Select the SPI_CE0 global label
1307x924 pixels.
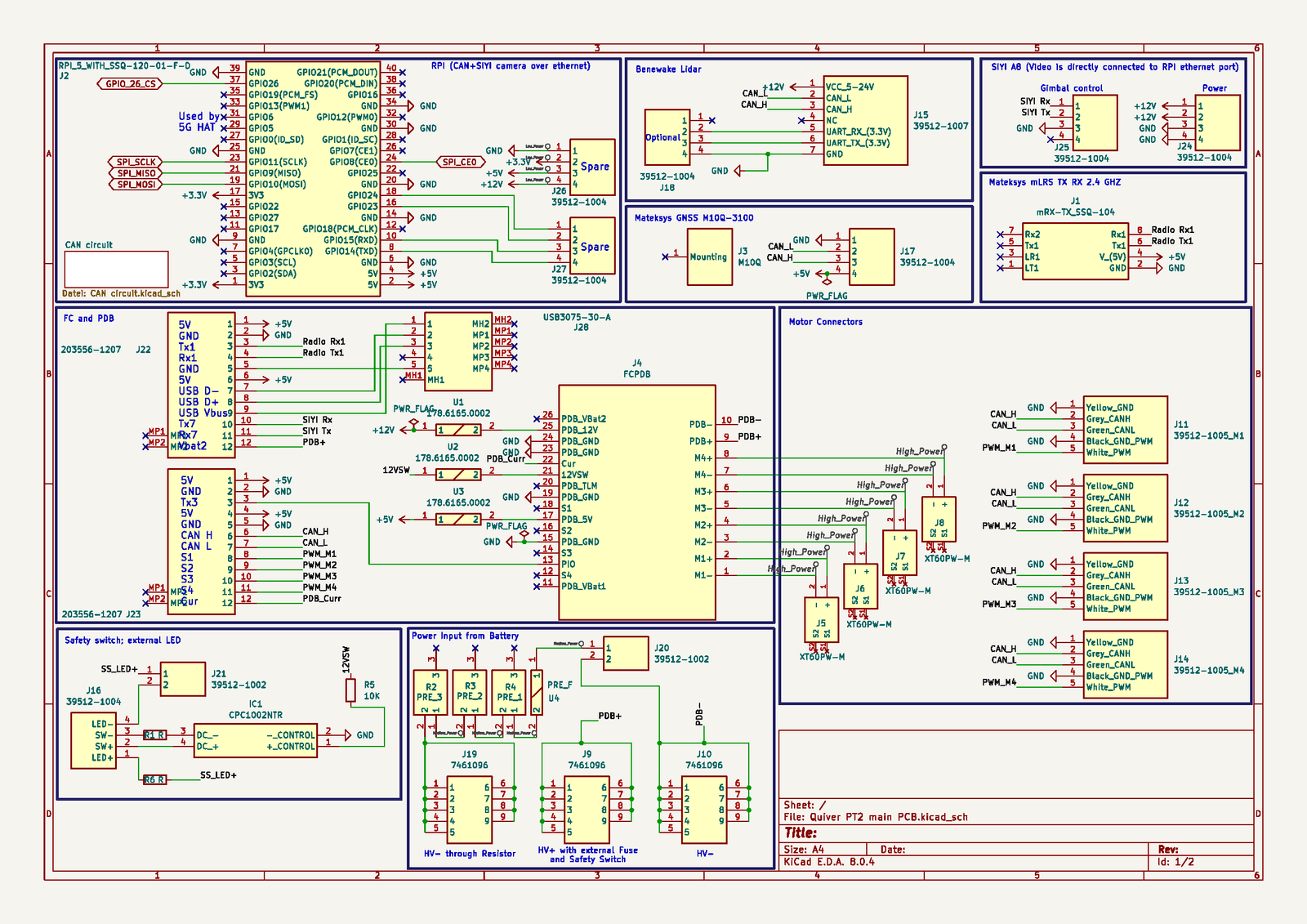pyautogui.click(x=461, y=162)
